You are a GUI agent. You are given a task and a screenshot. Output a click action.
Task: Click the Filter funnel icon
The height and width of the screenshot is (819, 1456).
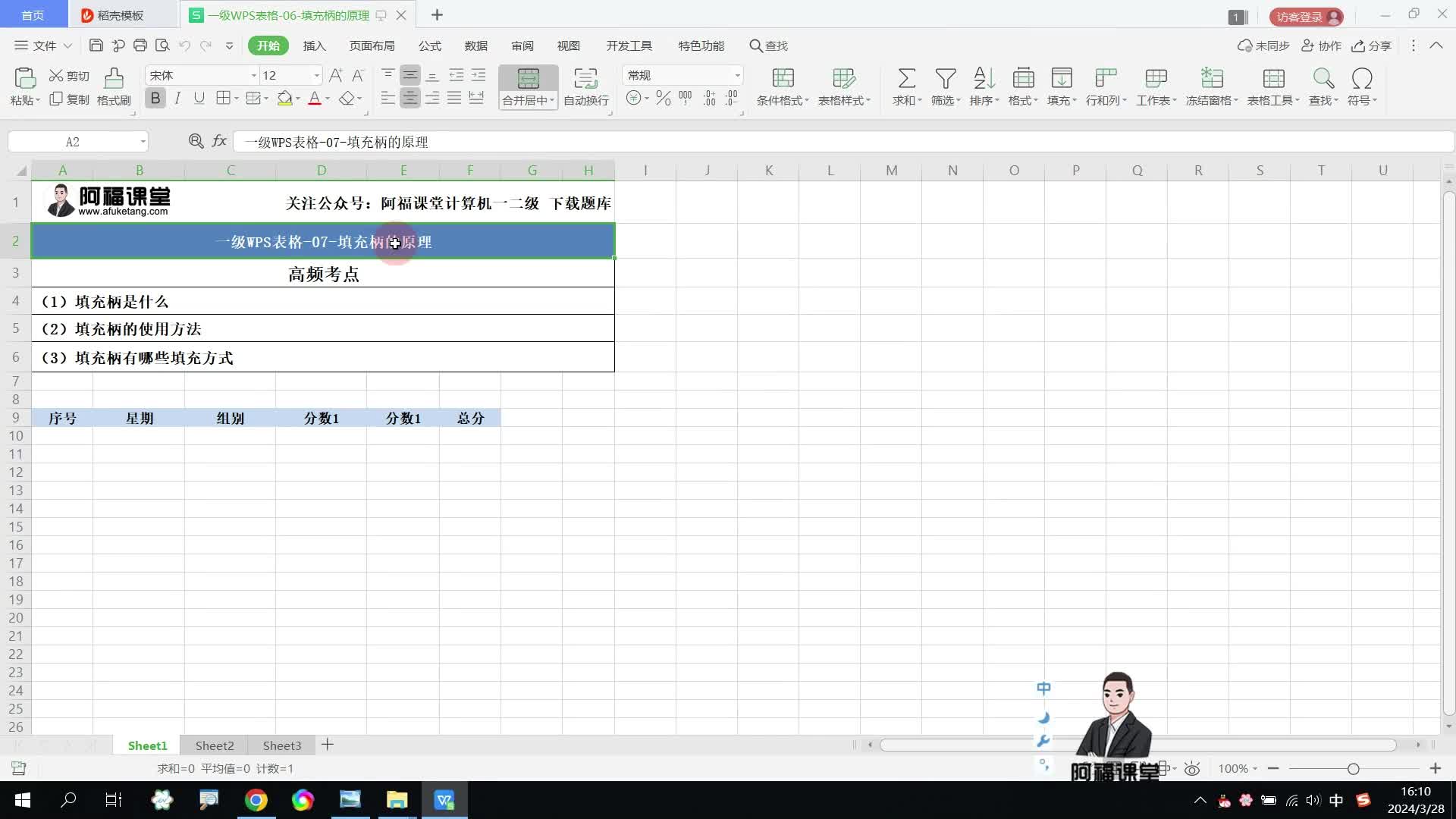(x=945, y=78)
